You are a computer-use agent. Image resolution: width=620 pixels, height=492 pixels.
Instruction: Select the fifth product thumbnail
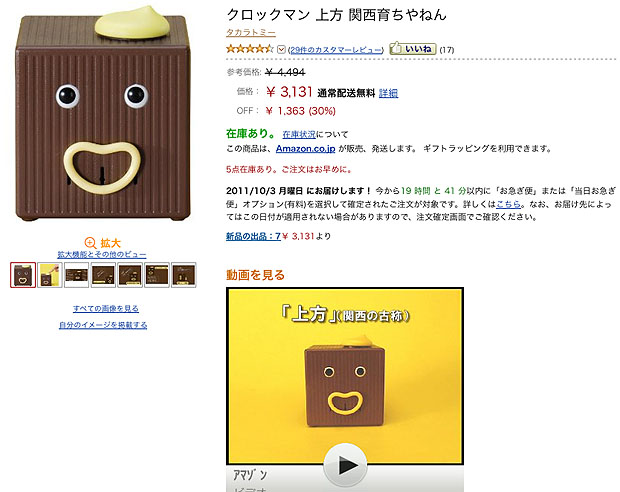click(130, 275)
